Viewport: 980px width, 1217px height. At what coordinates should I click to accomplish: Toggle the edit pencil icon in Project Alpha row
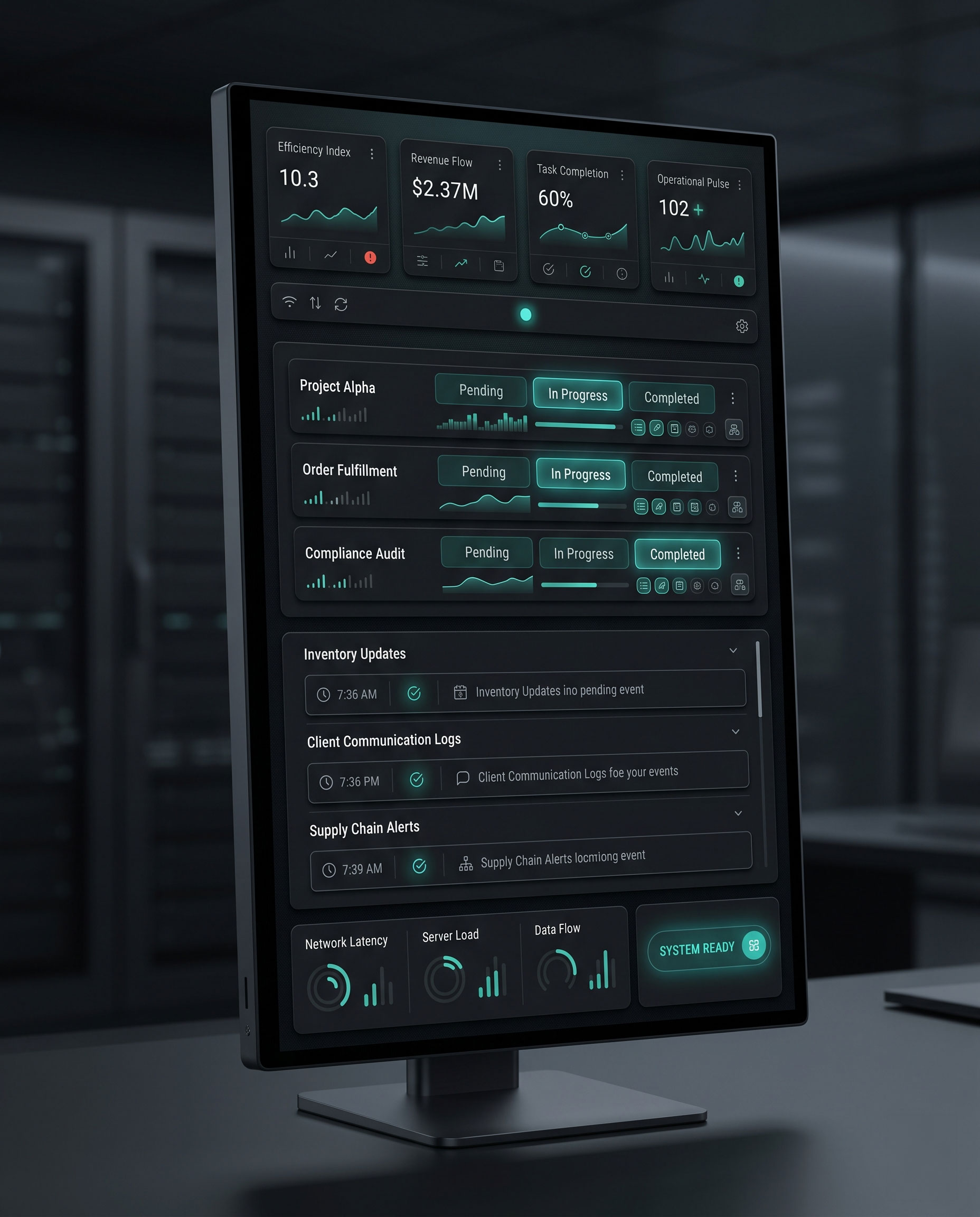(656, 428)
